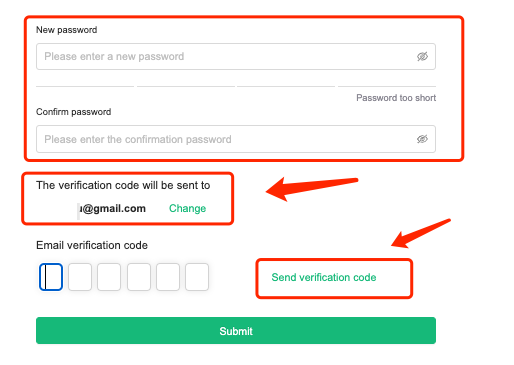This screenshot has width=514, height=365.
Task: Click the first password strength bar segment
Action: point(85,86)
